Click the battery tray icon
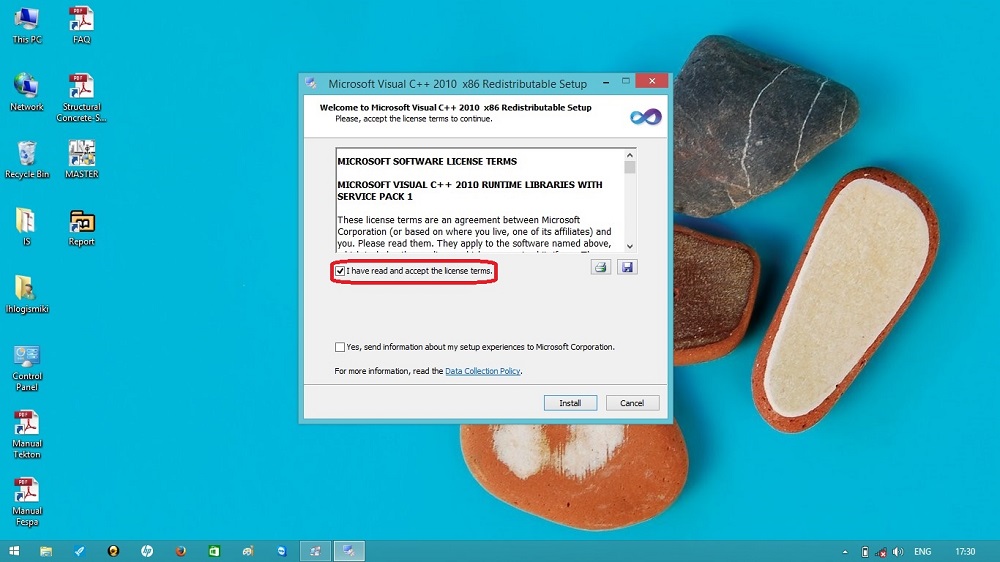The width and height of the screenshot is (1000, 562). tap(865, 552)
